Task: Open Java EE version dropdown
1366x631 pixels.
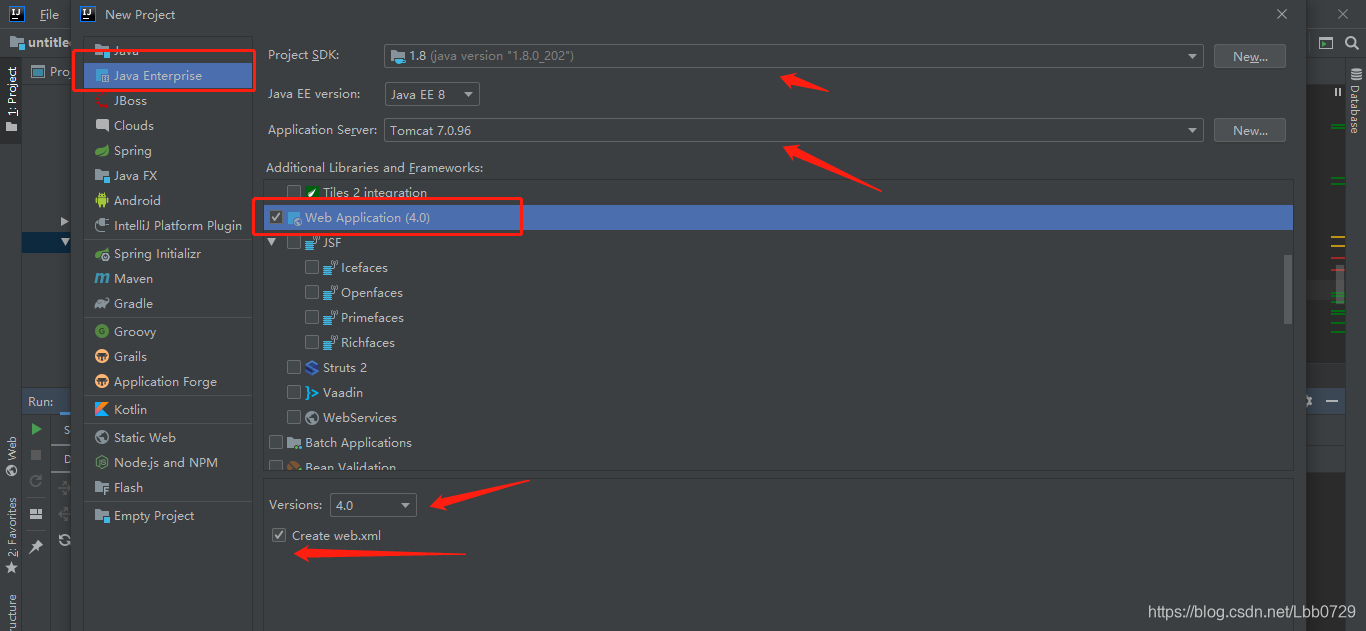Action: (432, 94)
